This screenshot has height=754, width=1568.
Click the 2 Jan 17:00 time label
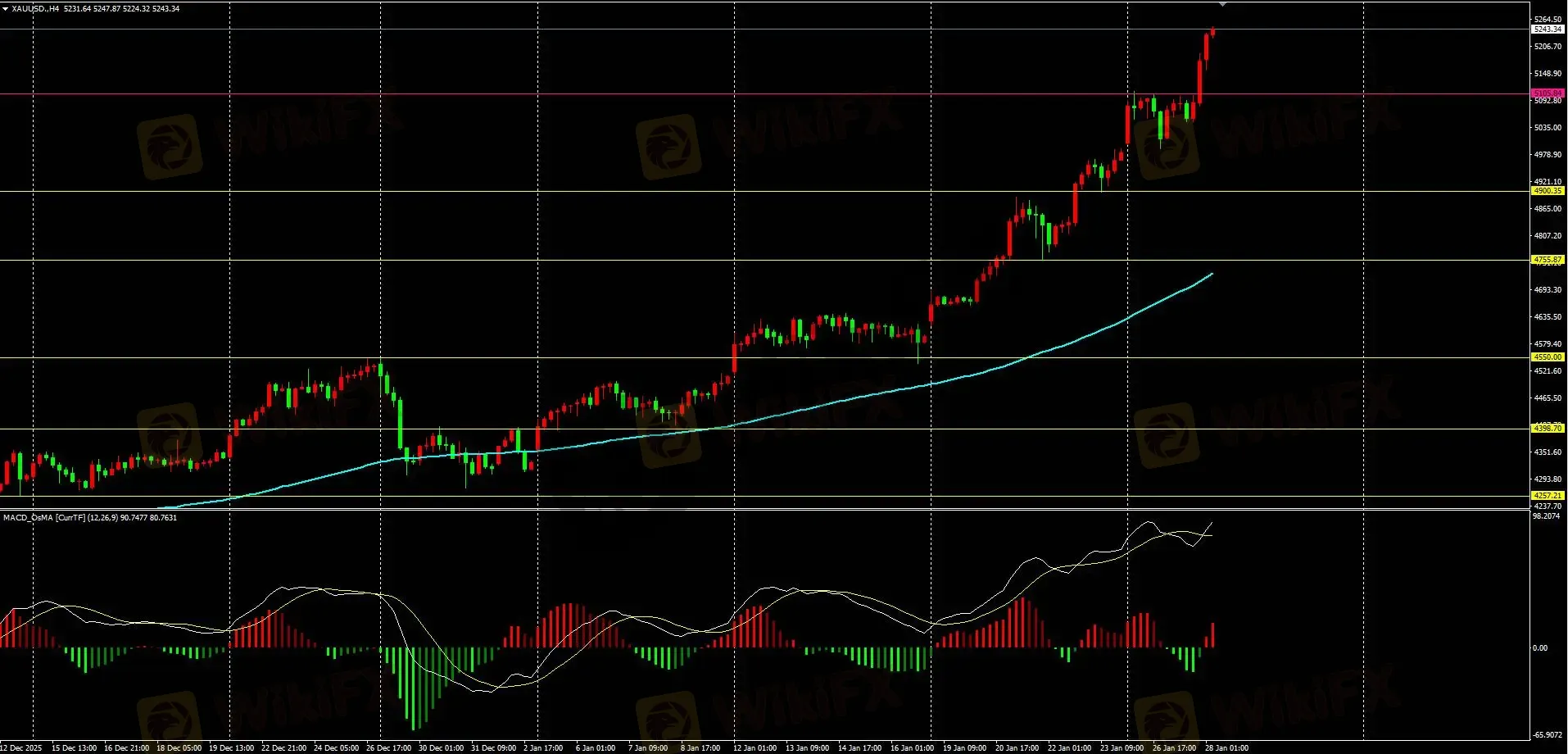click(543, 748)
